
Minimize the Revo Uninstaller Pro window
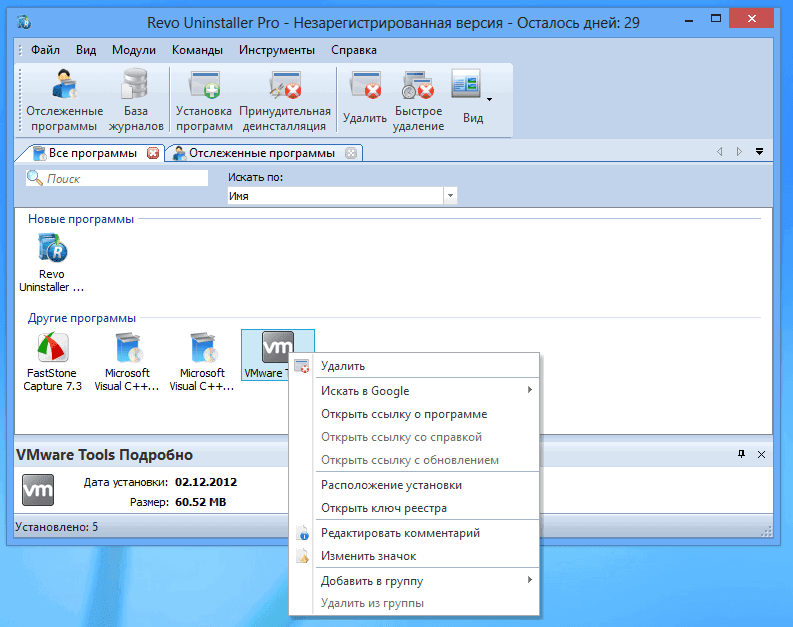tap(688, 20)
